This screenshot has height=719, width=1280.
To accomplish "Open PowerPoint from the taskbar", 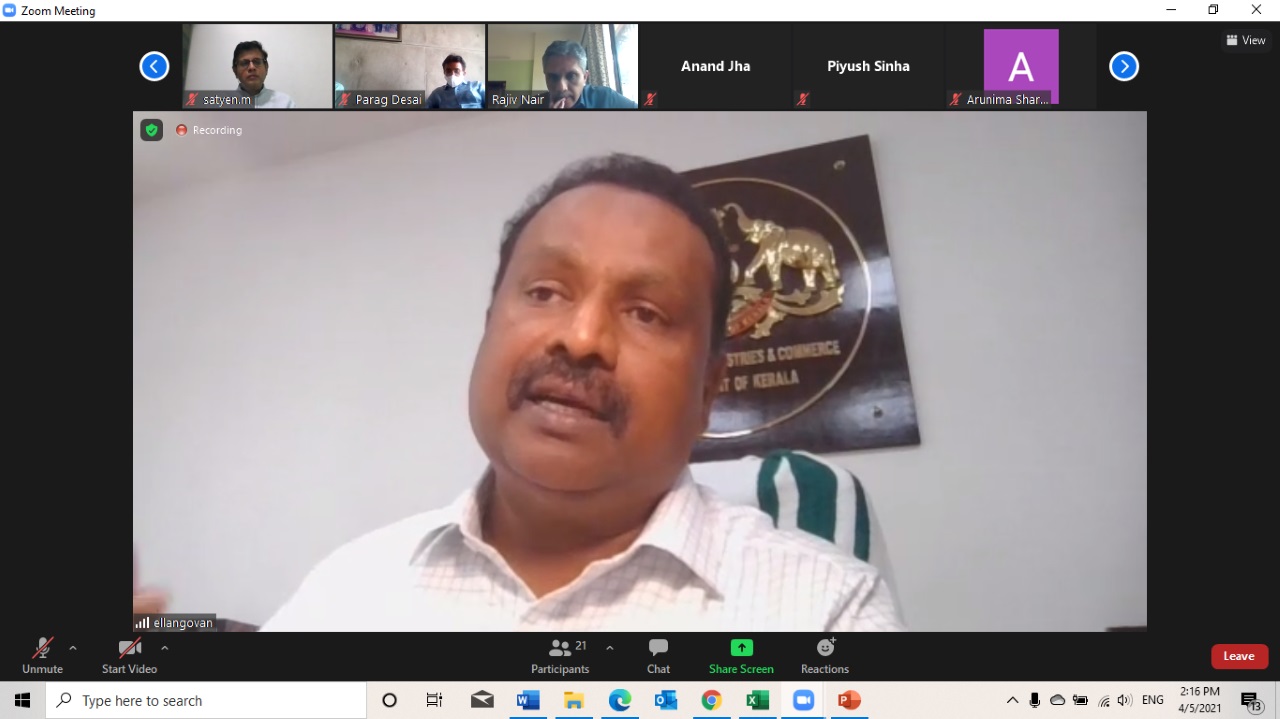I will [849, 700].
